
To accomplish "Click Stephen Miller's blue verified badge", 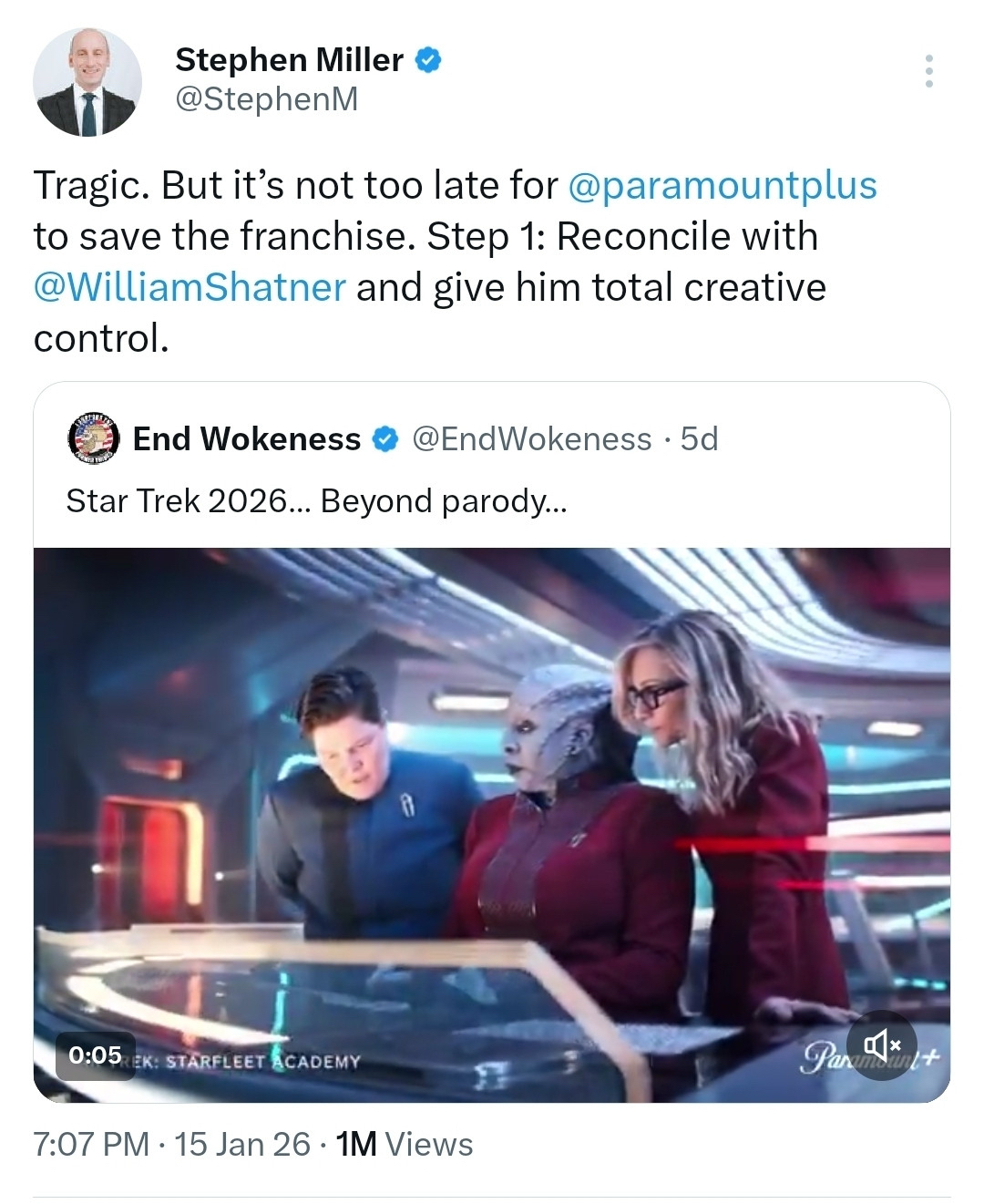I will coord(428,60).
